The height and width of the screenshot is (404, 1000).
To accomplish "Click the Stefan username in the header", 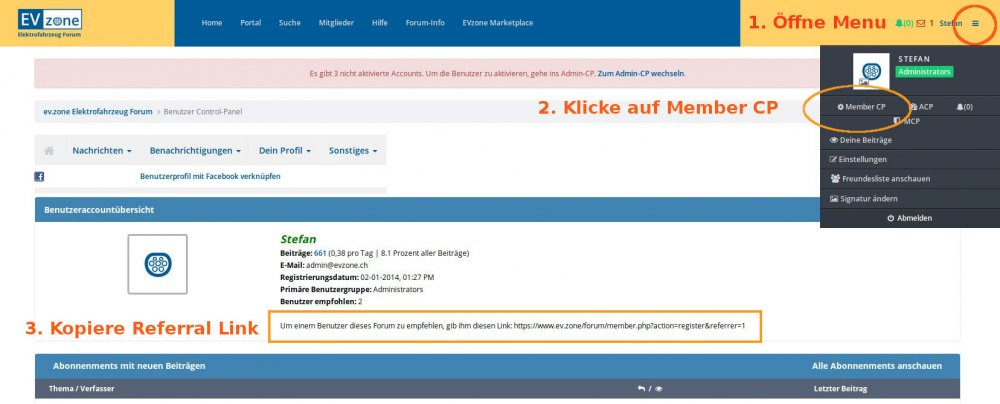I will (950, 23).
